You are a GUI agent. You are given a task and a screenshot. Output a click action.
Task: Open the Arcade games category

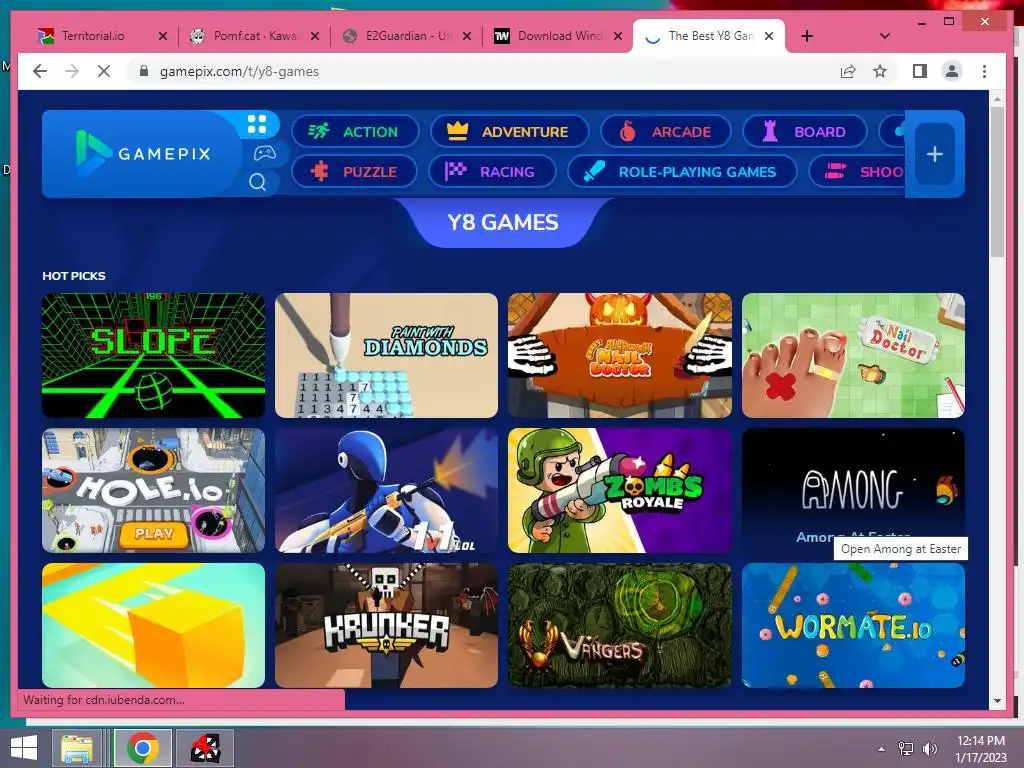(665, 131)
